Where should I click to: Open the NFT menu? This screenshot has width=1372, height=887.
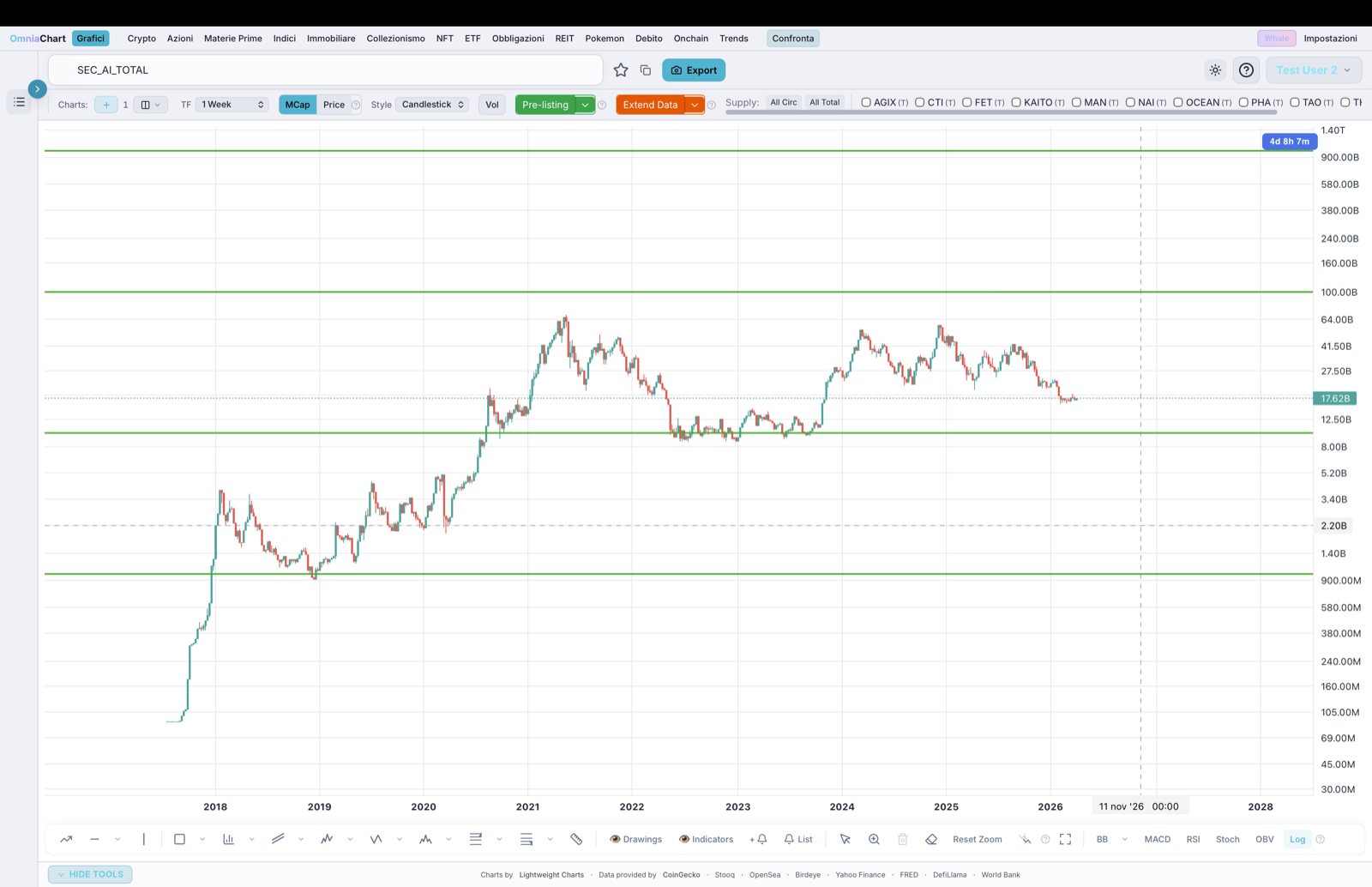click(444, 39)
